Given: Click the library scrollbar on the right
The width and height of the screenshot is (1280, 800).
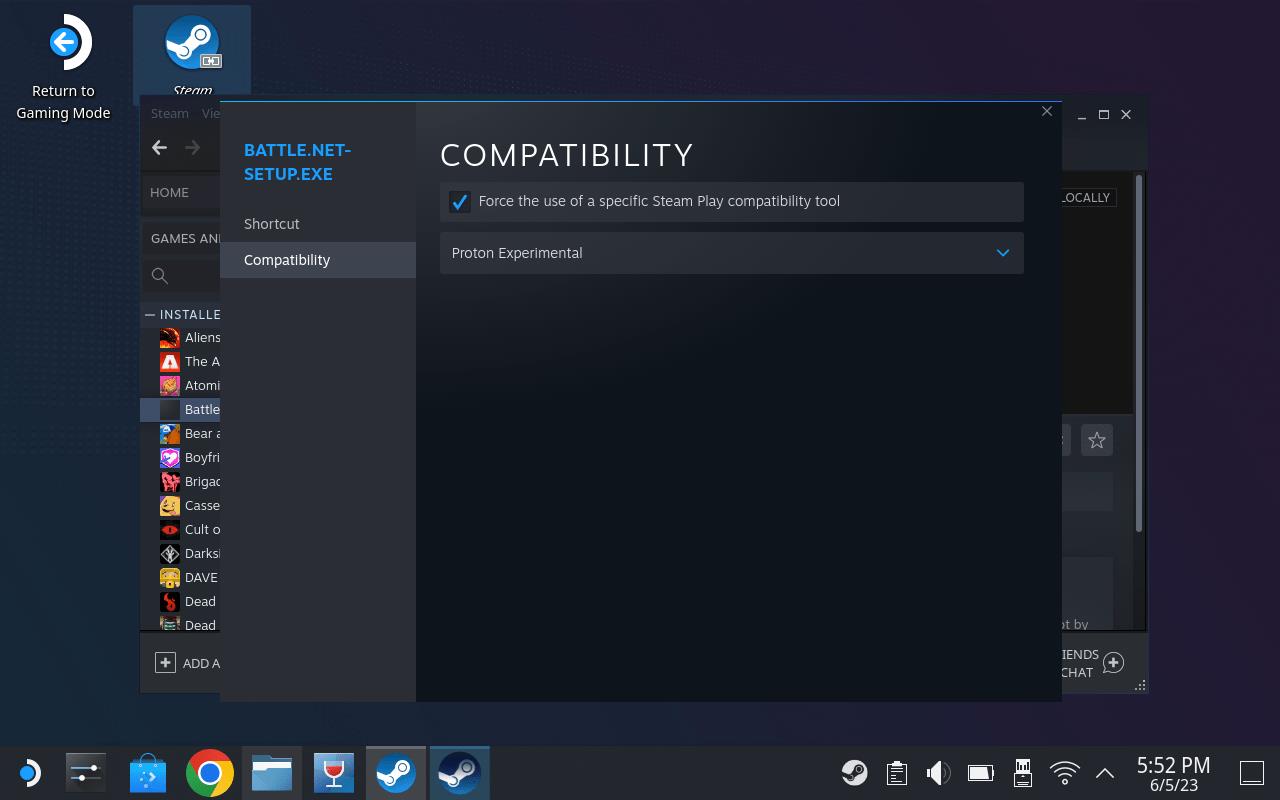Looking at the screenshot, I should pyautogui.click(x=1138, y=352).
